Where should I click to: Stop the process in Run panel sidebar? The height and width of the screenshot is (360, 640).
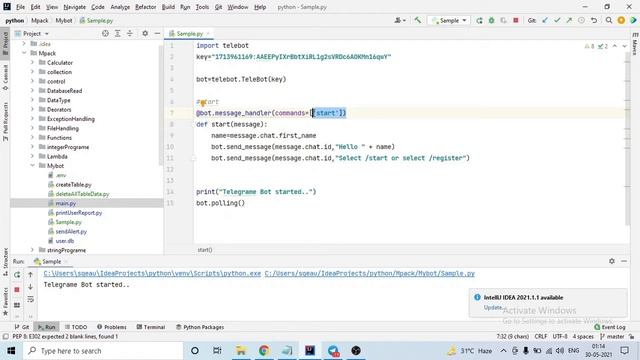click(x=17, y=289)
